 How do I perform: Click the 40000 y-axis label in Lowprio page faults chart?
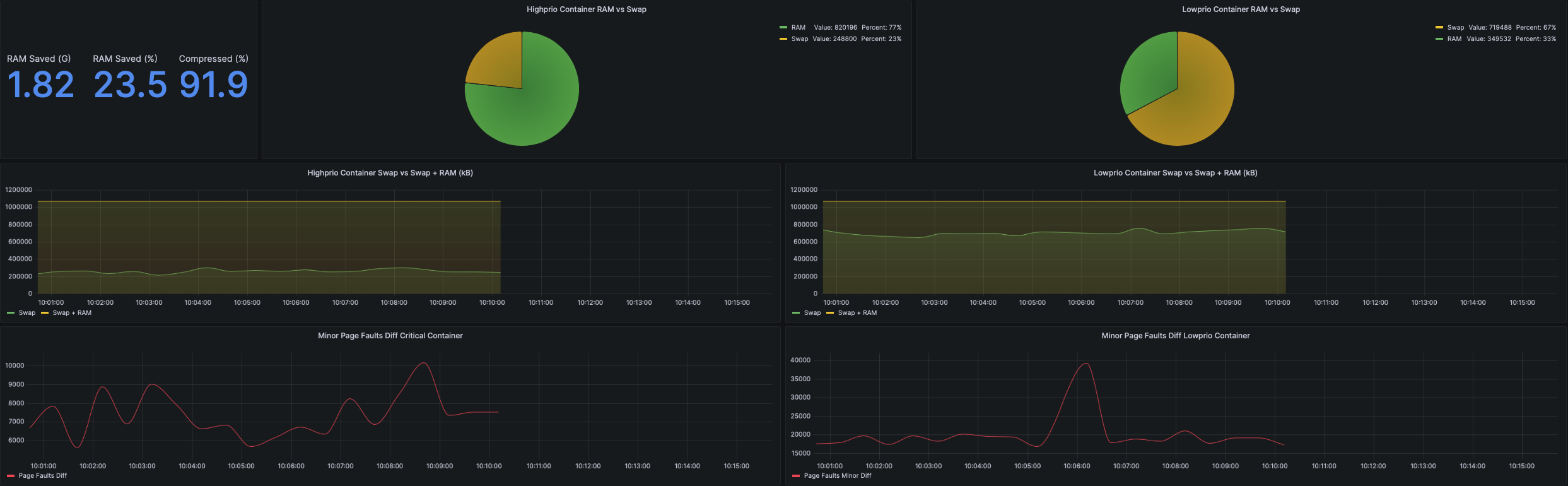click(x=800, y=360)
